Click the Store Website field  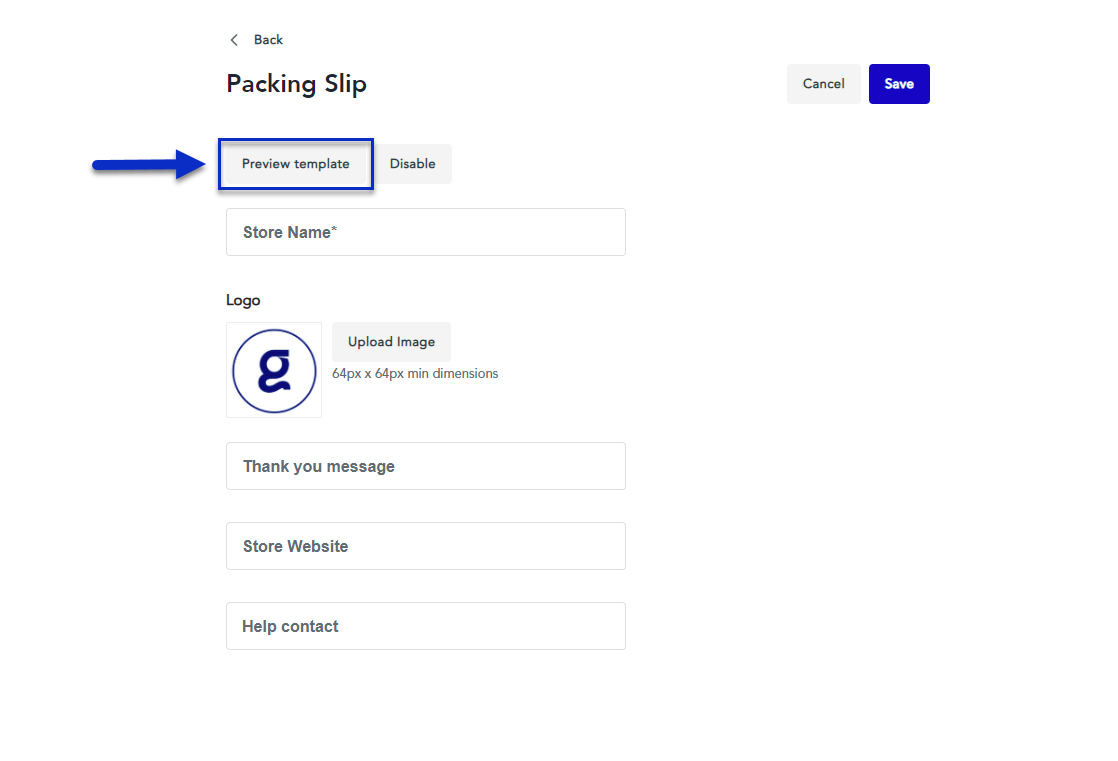426,546
